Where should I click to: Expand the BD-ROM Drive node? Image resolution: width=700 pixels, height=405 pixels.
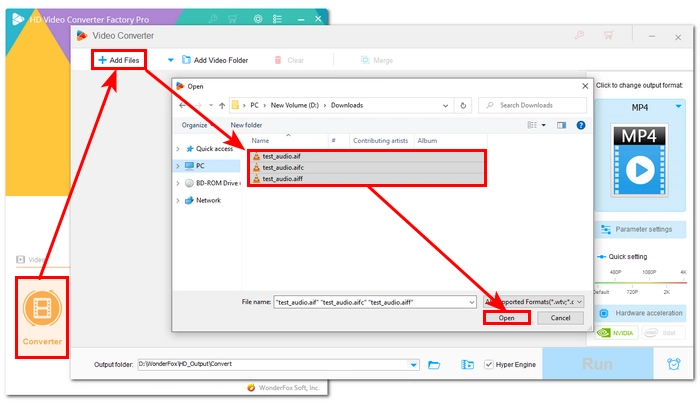(178, 183)
